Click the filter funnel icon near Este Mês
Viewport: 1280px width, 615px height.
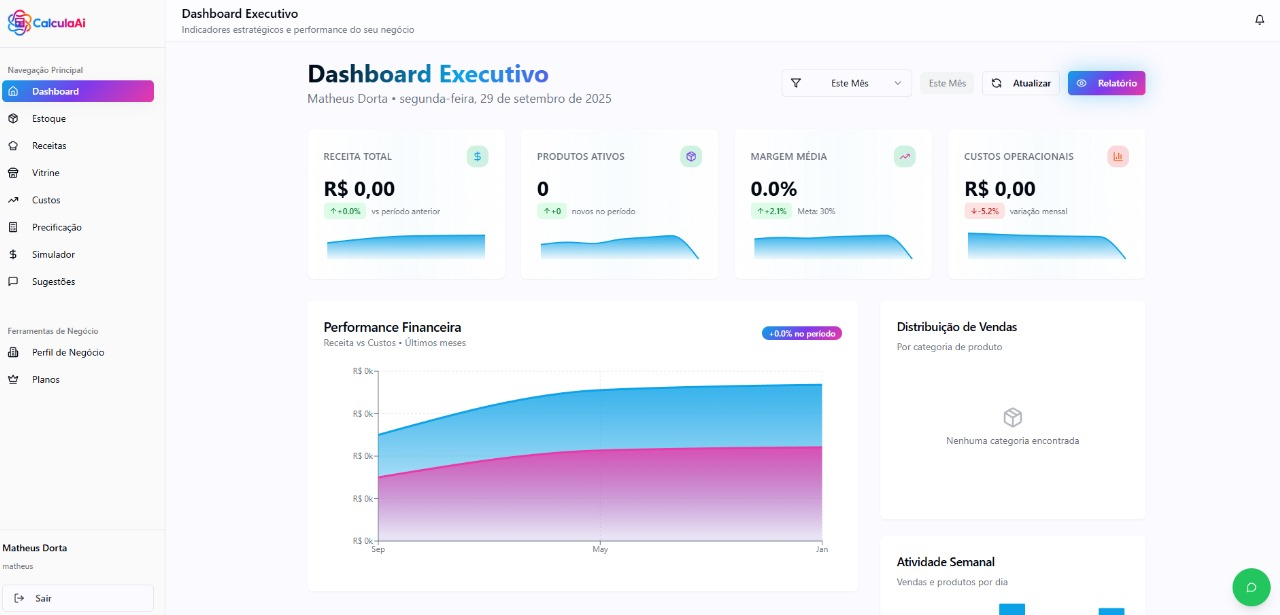click(797, 83)
